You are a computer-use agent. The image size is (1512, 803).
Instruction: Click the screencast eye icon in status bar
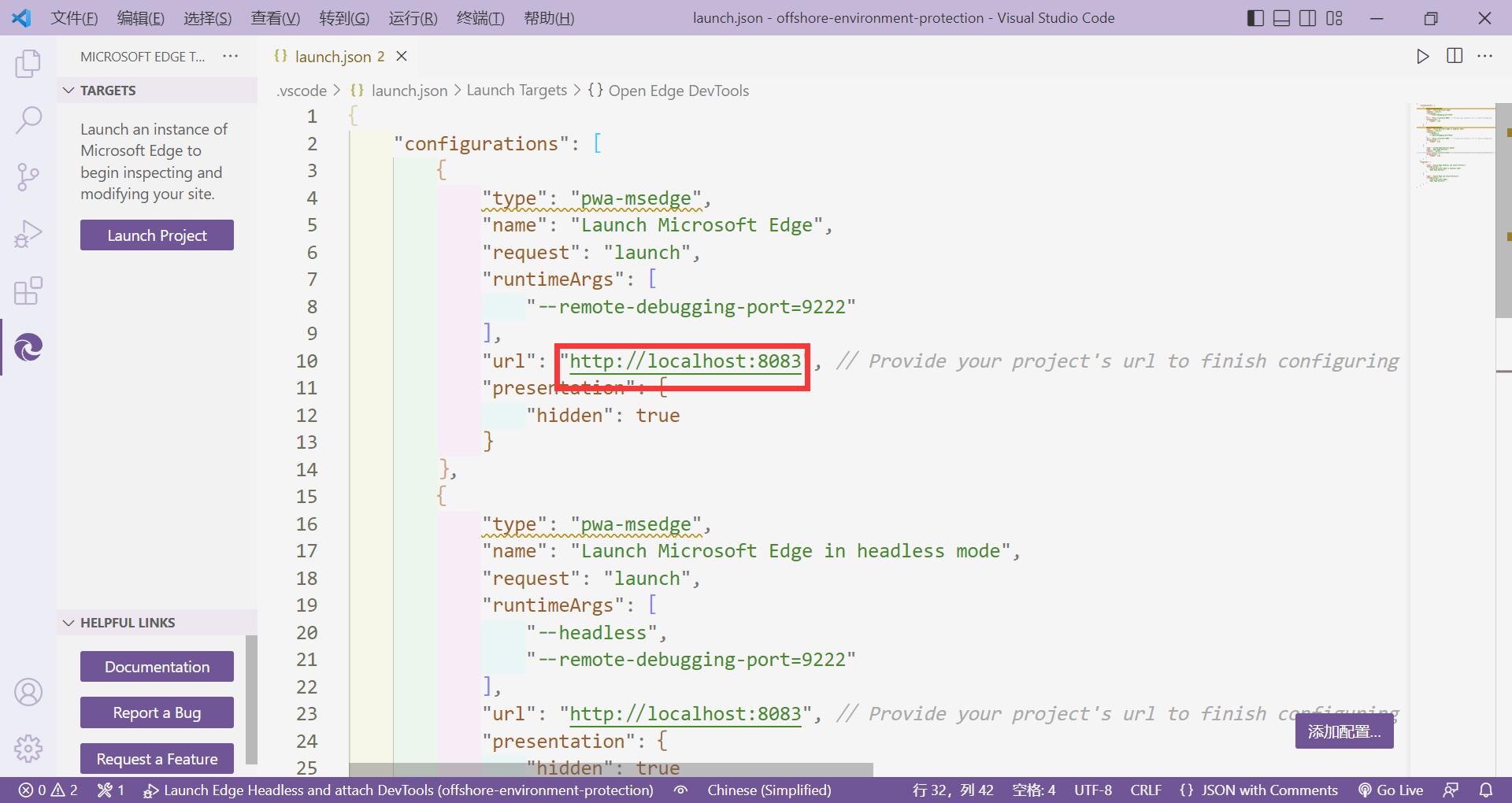[x=681, y=790]
